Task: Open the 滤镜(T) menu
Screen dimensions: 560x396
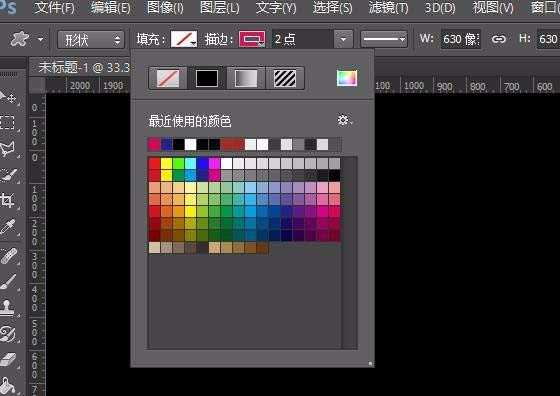Action: pos(388,8)
